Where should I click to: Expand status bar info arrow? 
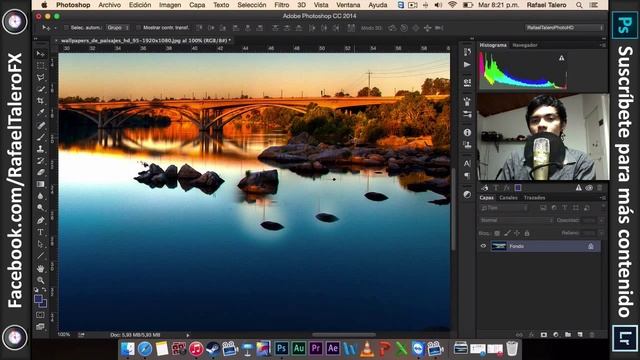(188, 335)
